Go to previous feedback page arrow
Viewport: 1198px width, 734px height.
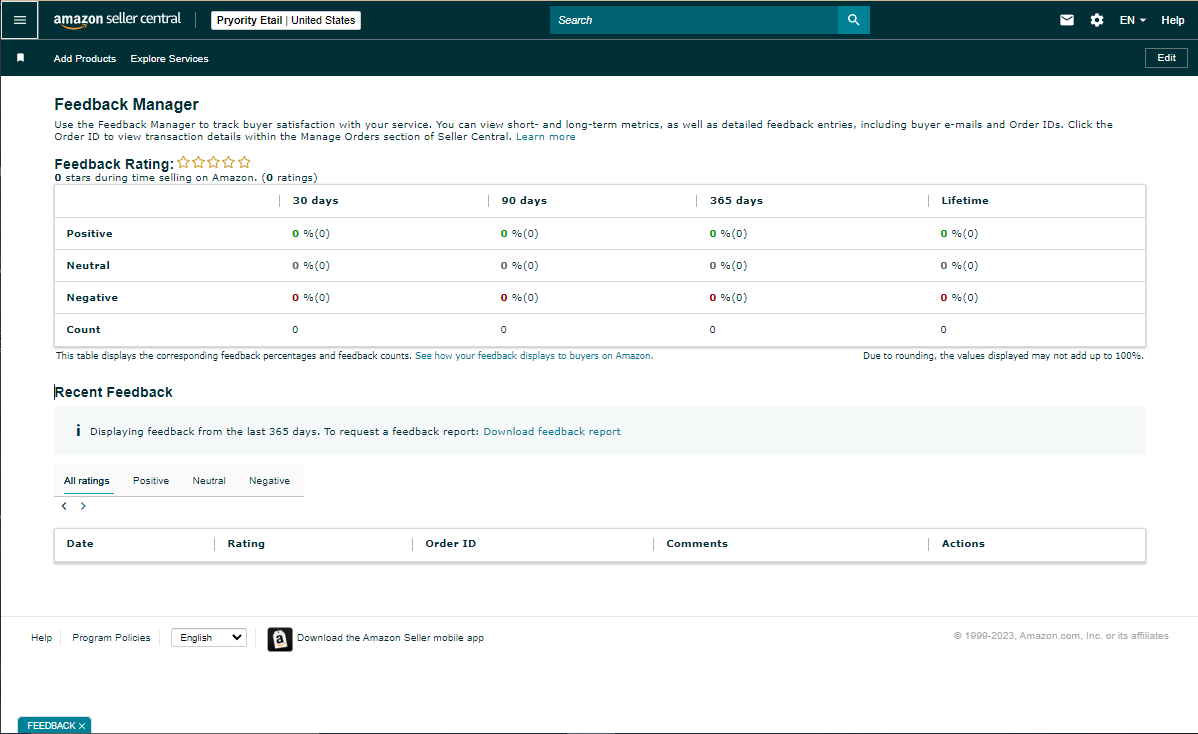(x=64, y=506)
